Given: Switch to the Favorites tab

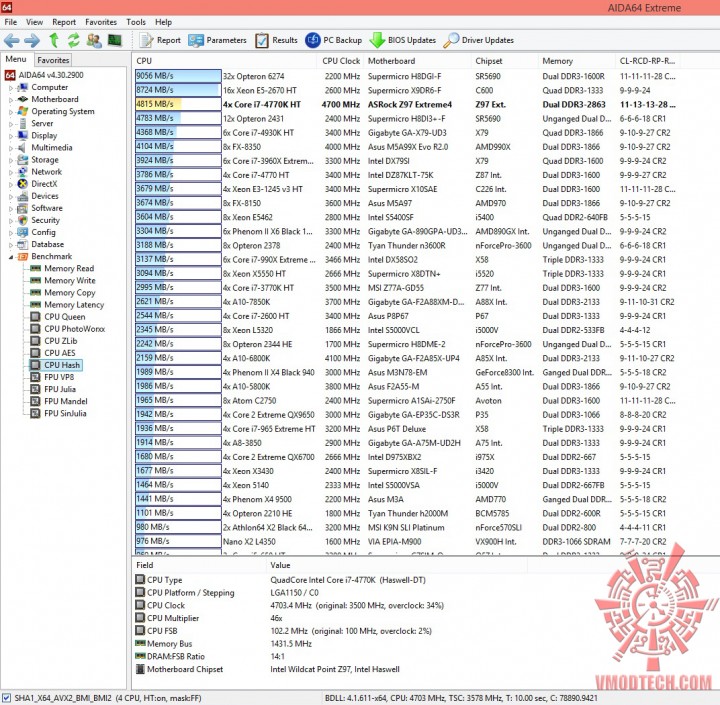Looking at the screenshot, I should point(53,60).
